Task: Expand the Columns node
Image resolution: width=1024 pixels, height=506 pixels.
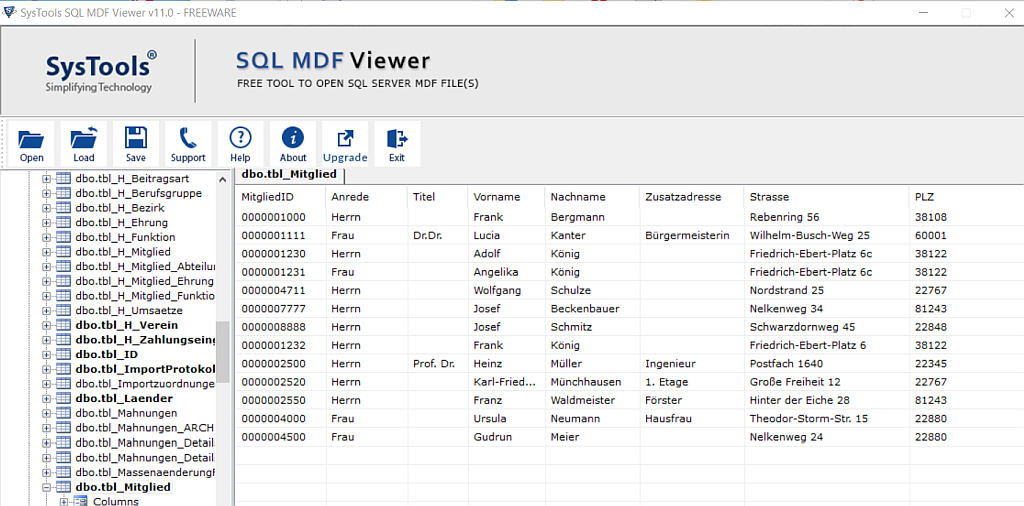Action: 64,501
